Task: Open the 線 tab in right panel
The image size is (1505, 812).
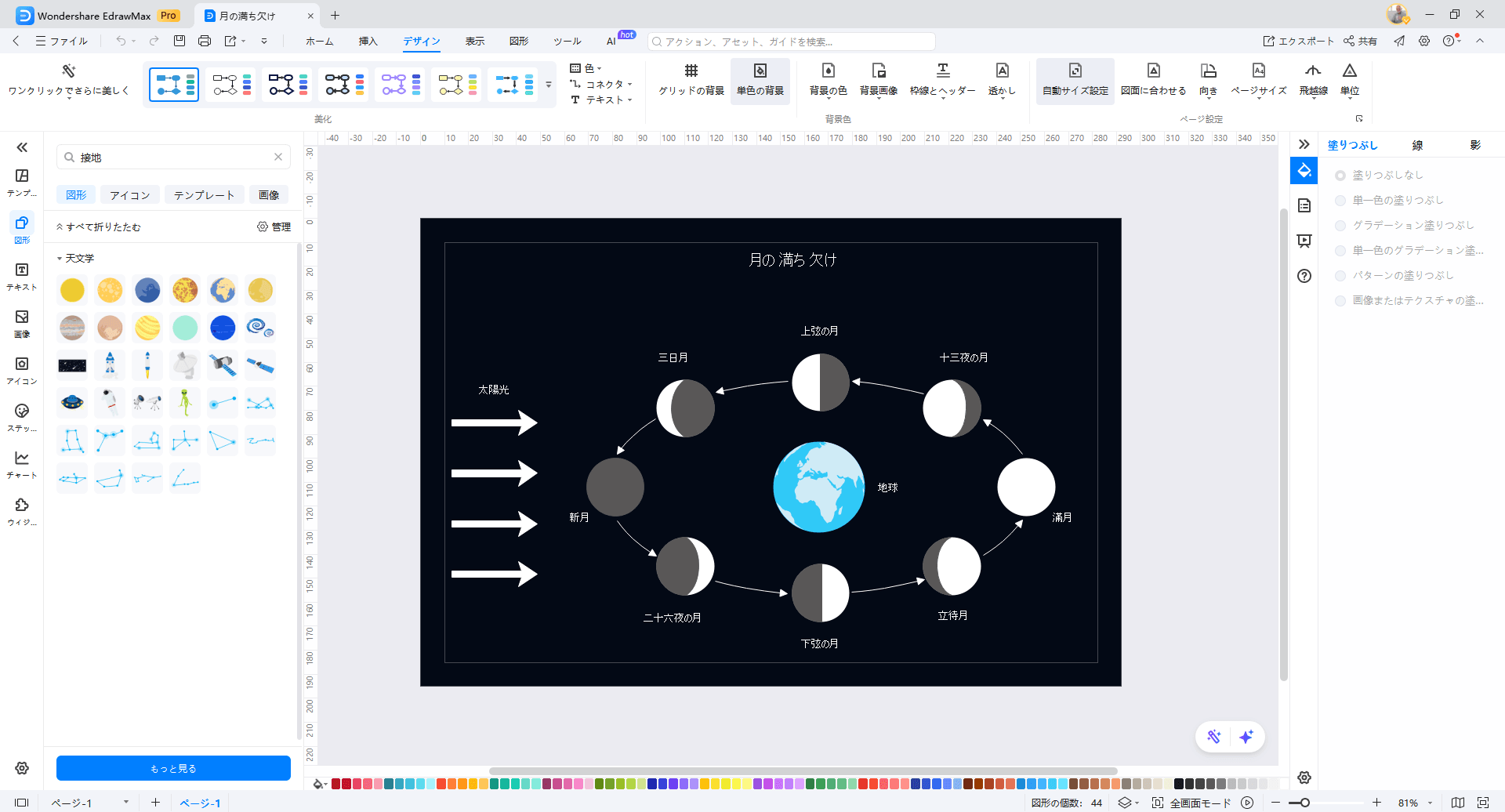Action: (1417, 145)
